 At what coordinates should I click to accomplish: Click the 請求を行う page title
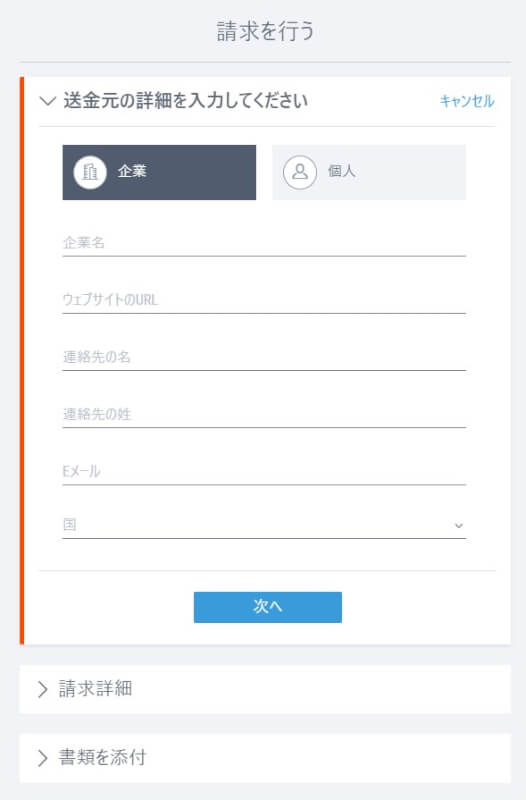[265, 31]
